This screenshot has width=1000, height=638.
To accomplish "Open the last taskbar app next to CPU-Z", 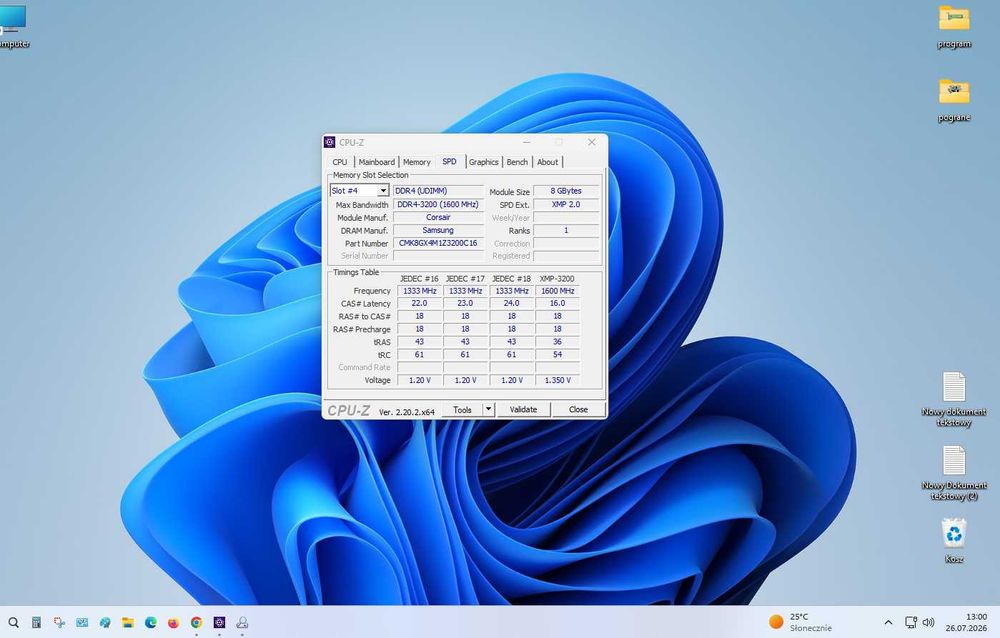I will pyautogui.click(x=242, y=623).
